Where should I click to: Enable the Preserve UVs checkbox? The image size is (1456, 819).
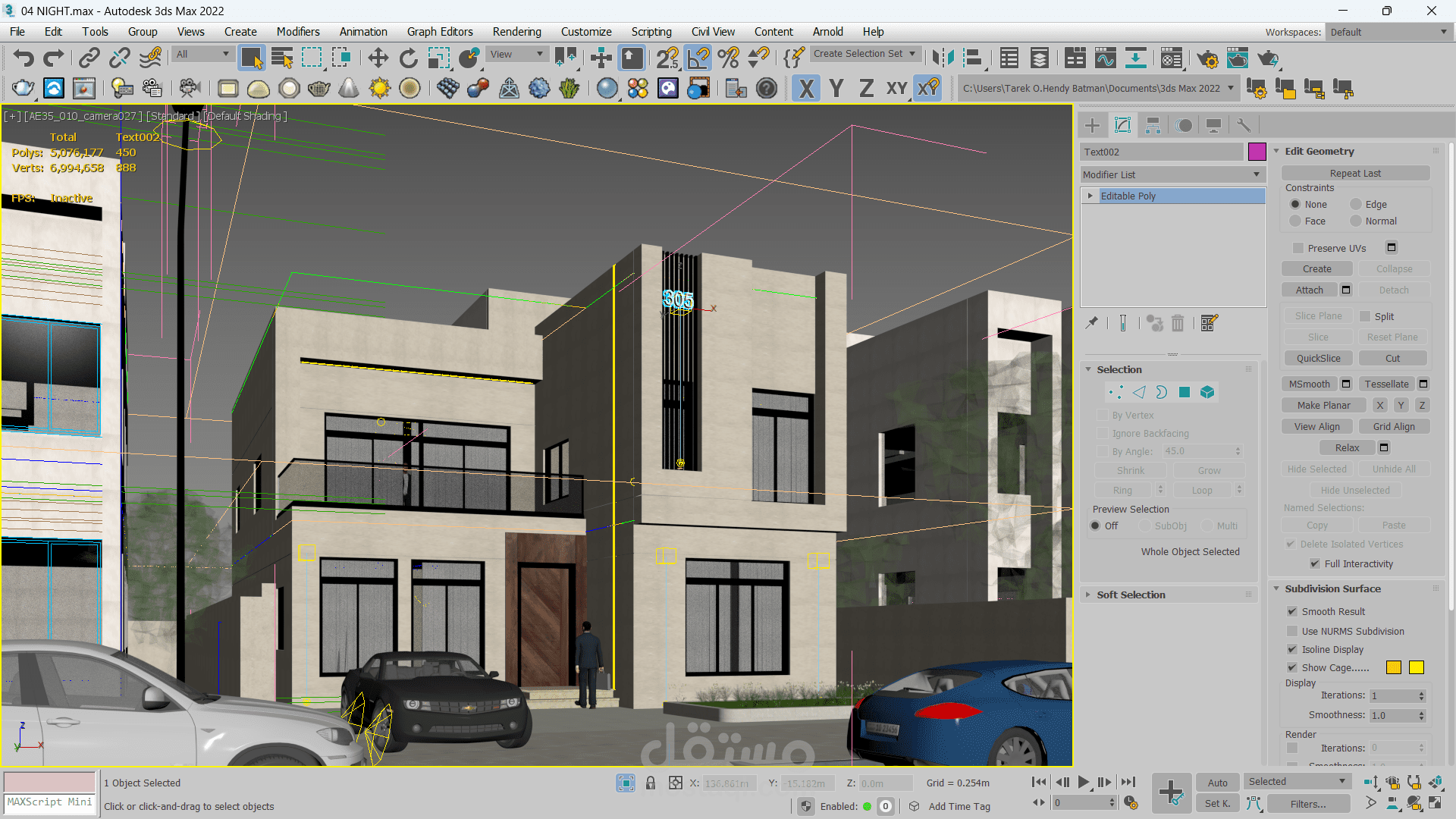tap(1298, 248)
